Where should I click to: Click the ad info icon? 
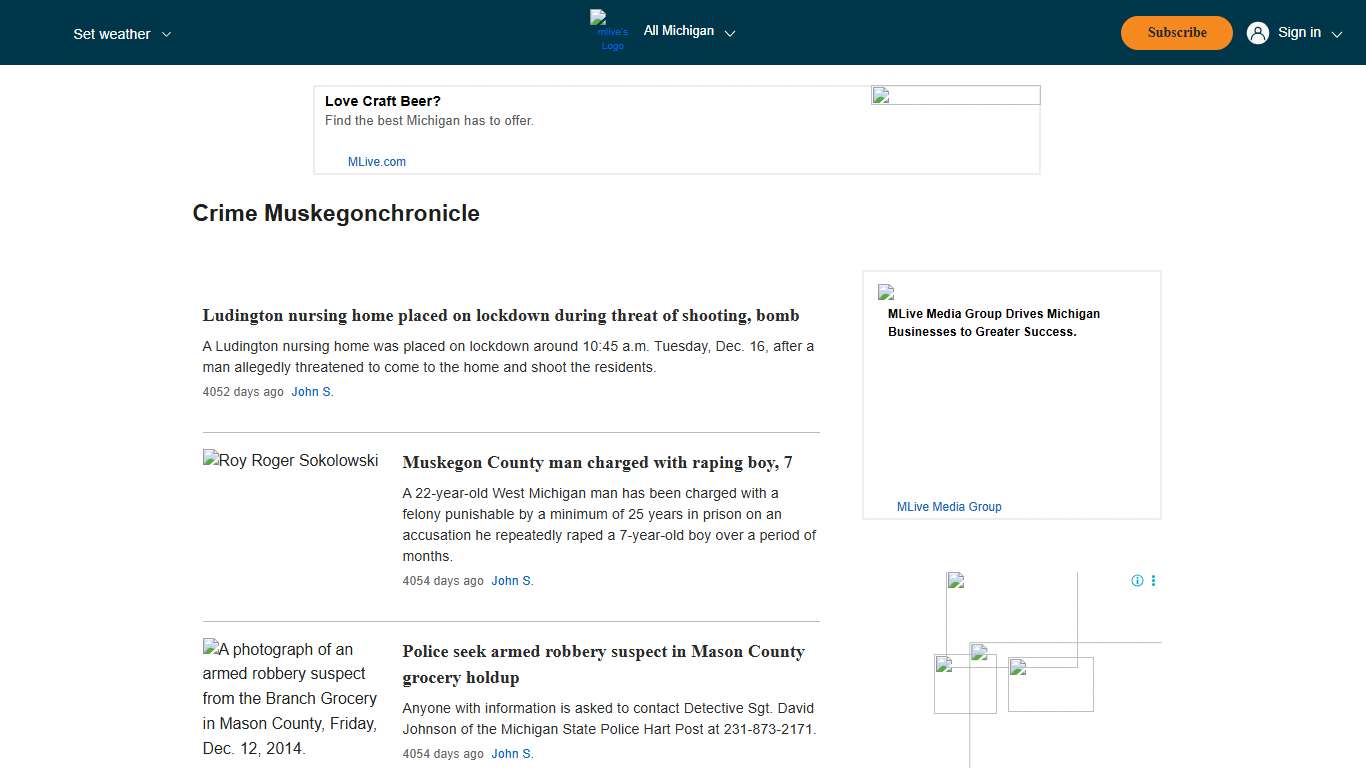1137,581
